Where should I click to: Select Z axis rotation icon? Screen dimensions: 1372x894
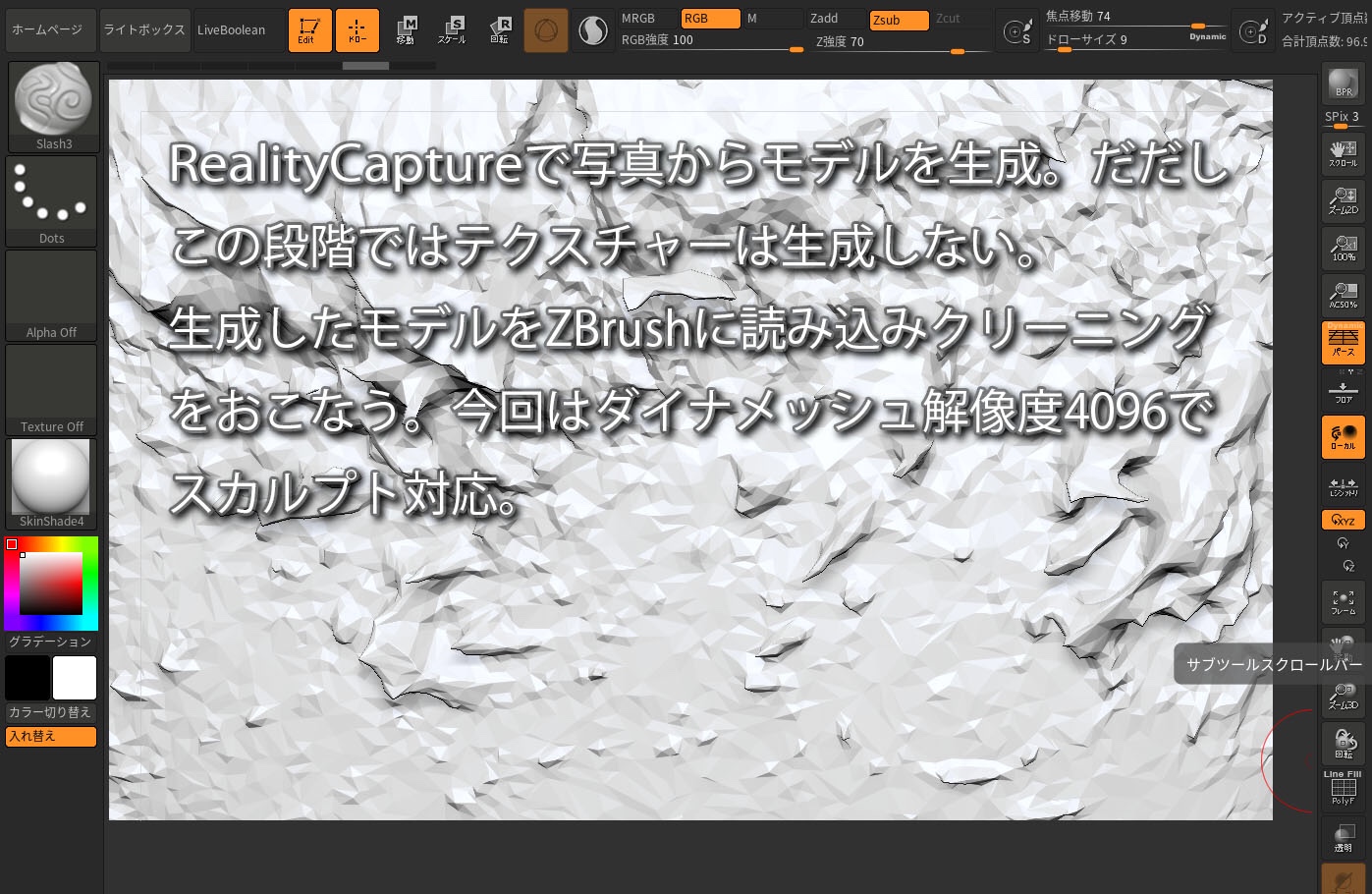tap(1347, 566)
